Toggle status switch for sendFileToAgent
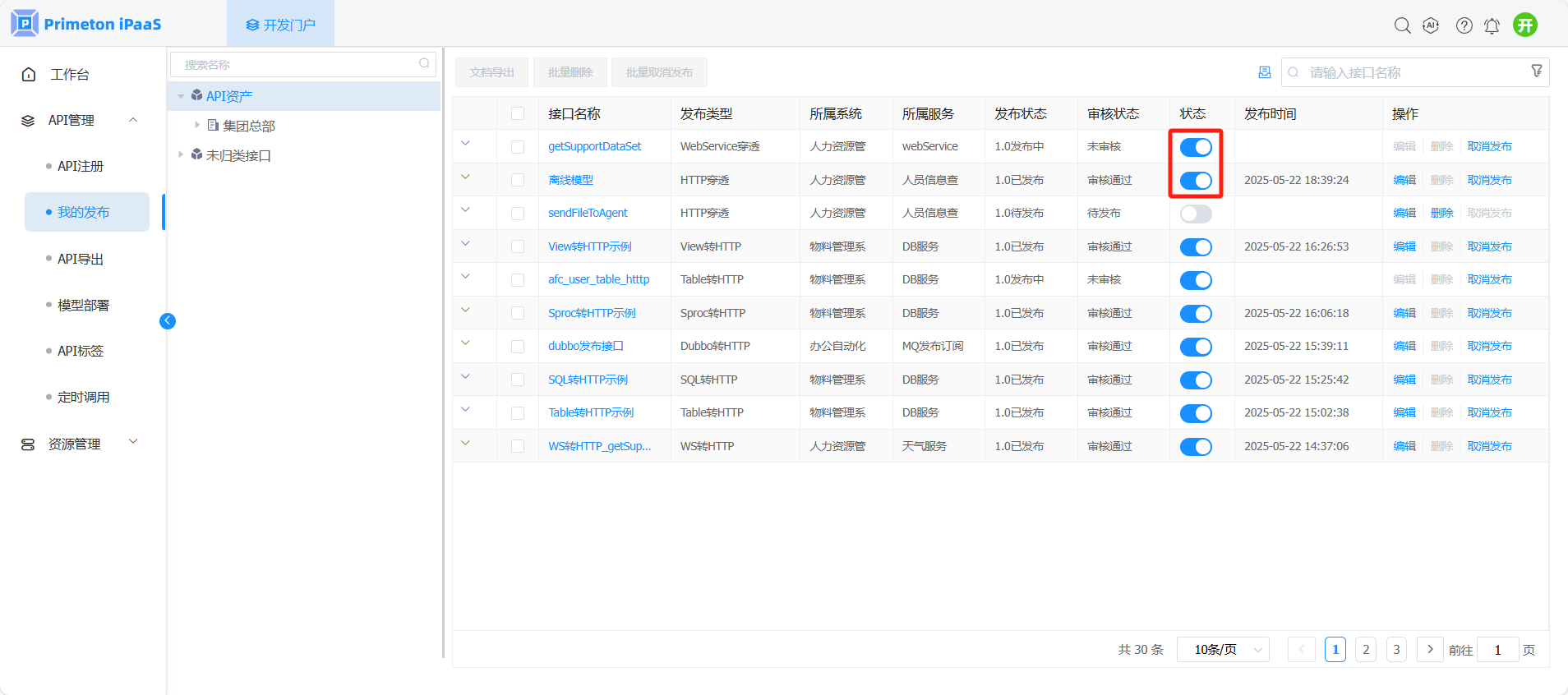Image resolution: width=1568 pixels, height=695 pixels. (x=1196, y=214)
